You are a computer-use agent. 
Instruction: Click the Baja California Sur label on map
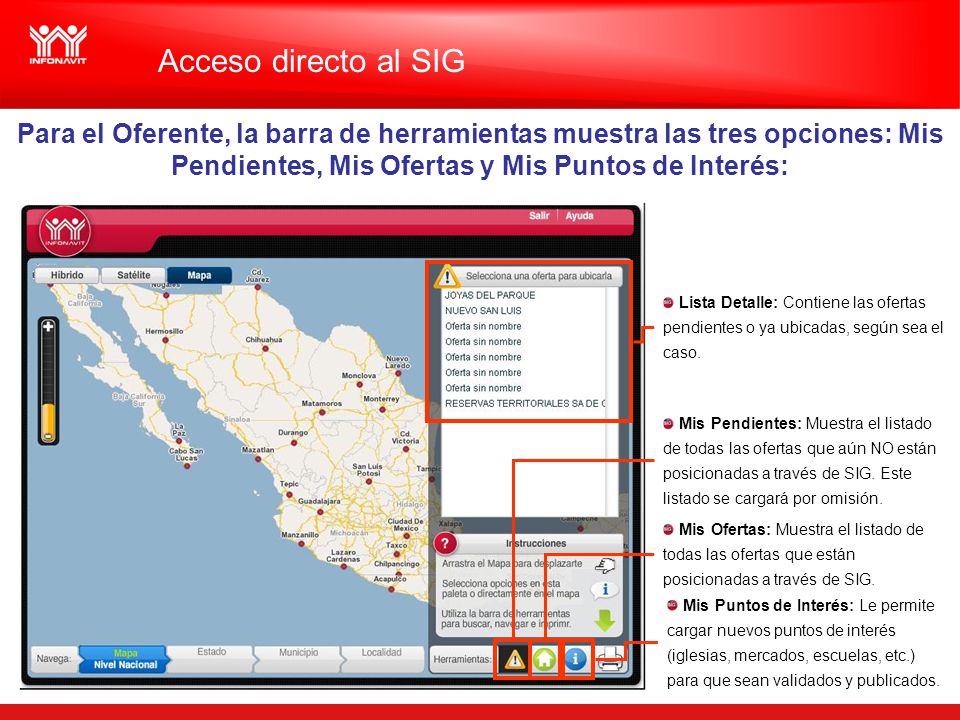pos(138,400)
